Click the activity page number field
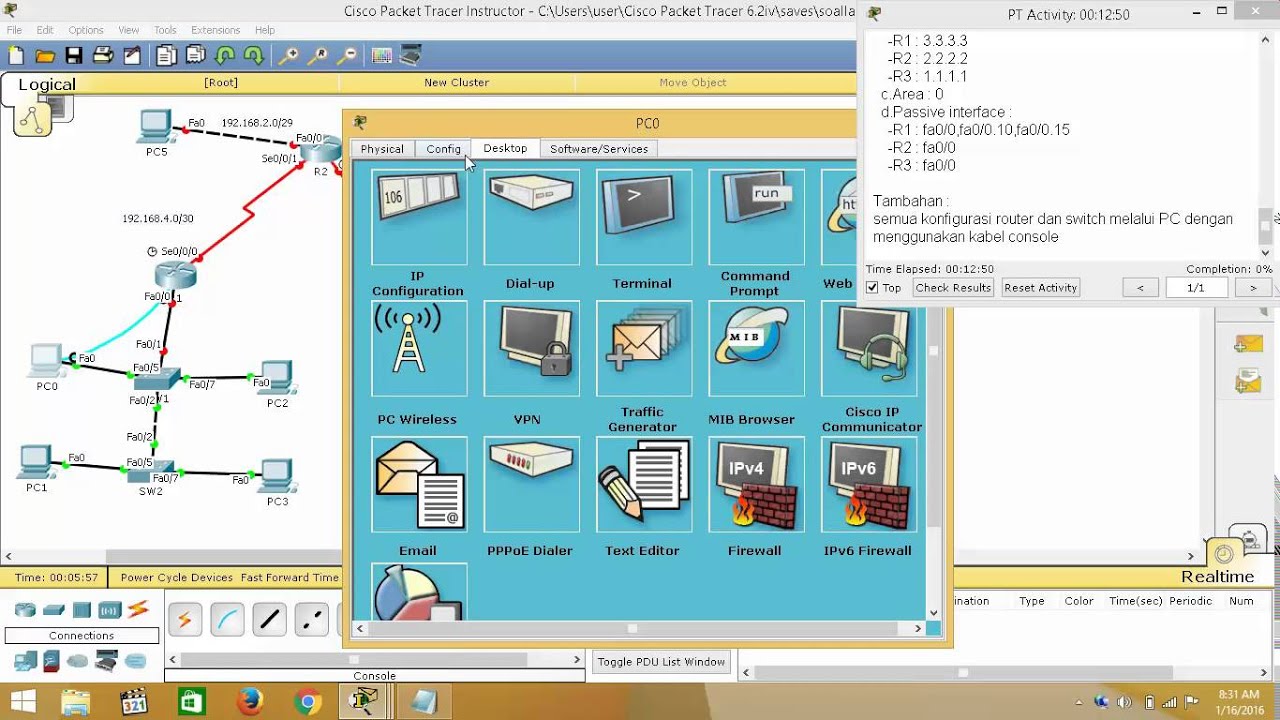 tap(1195, 288)
